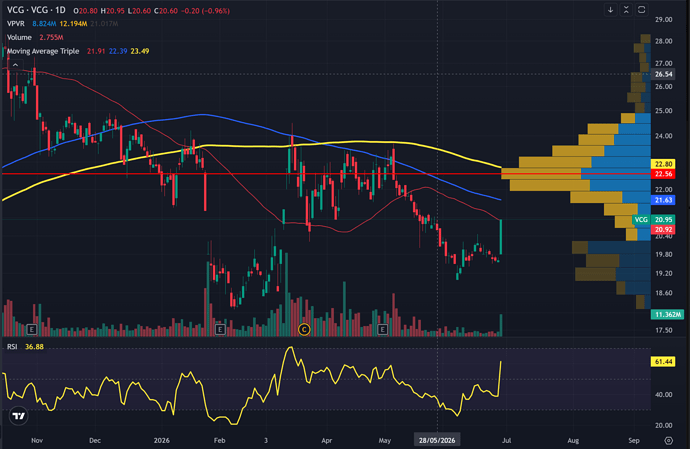Open the earnings E marker near November
Screen dimensions: 690x449
(x=32, y=329)
